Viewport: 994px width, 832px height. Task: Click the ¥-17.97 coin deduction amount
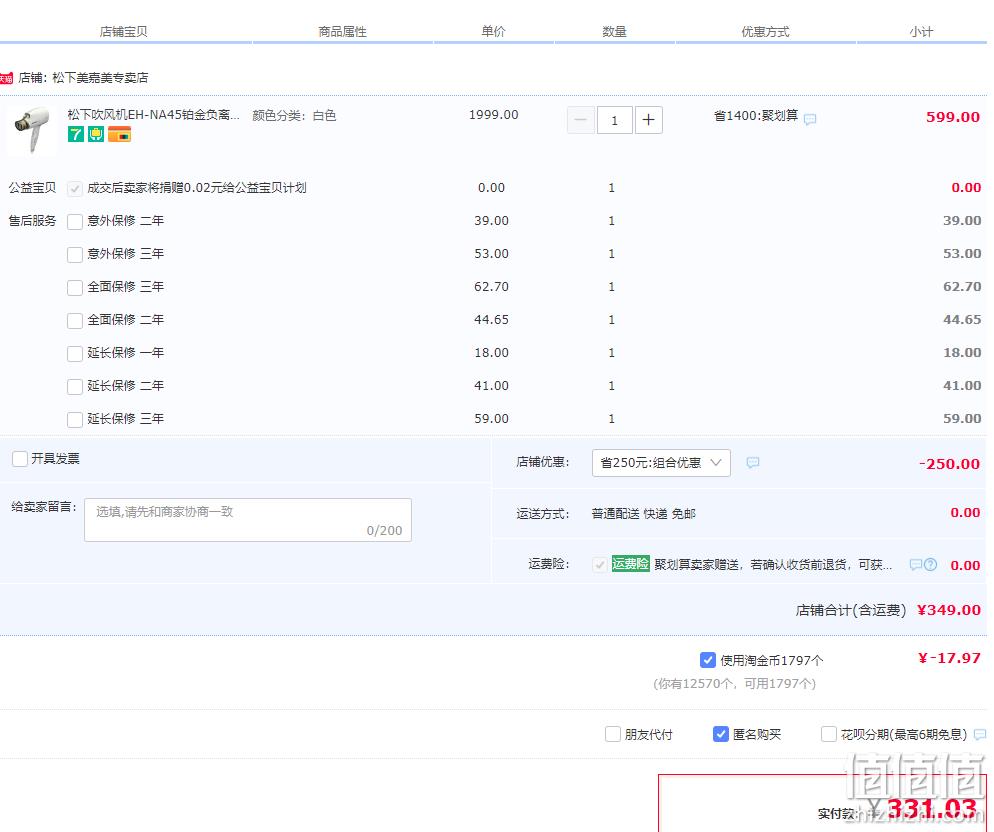pyautogui.click(x=950, y=658)
